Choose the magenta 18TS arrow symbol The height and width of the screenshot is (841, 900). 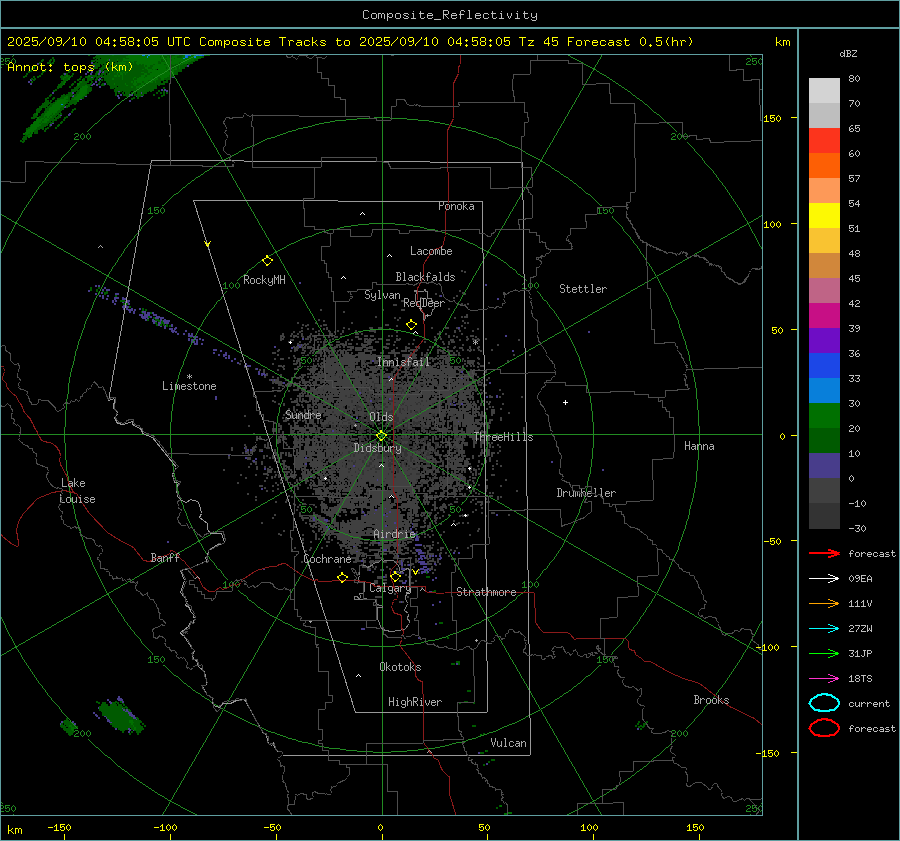(824, 679)
